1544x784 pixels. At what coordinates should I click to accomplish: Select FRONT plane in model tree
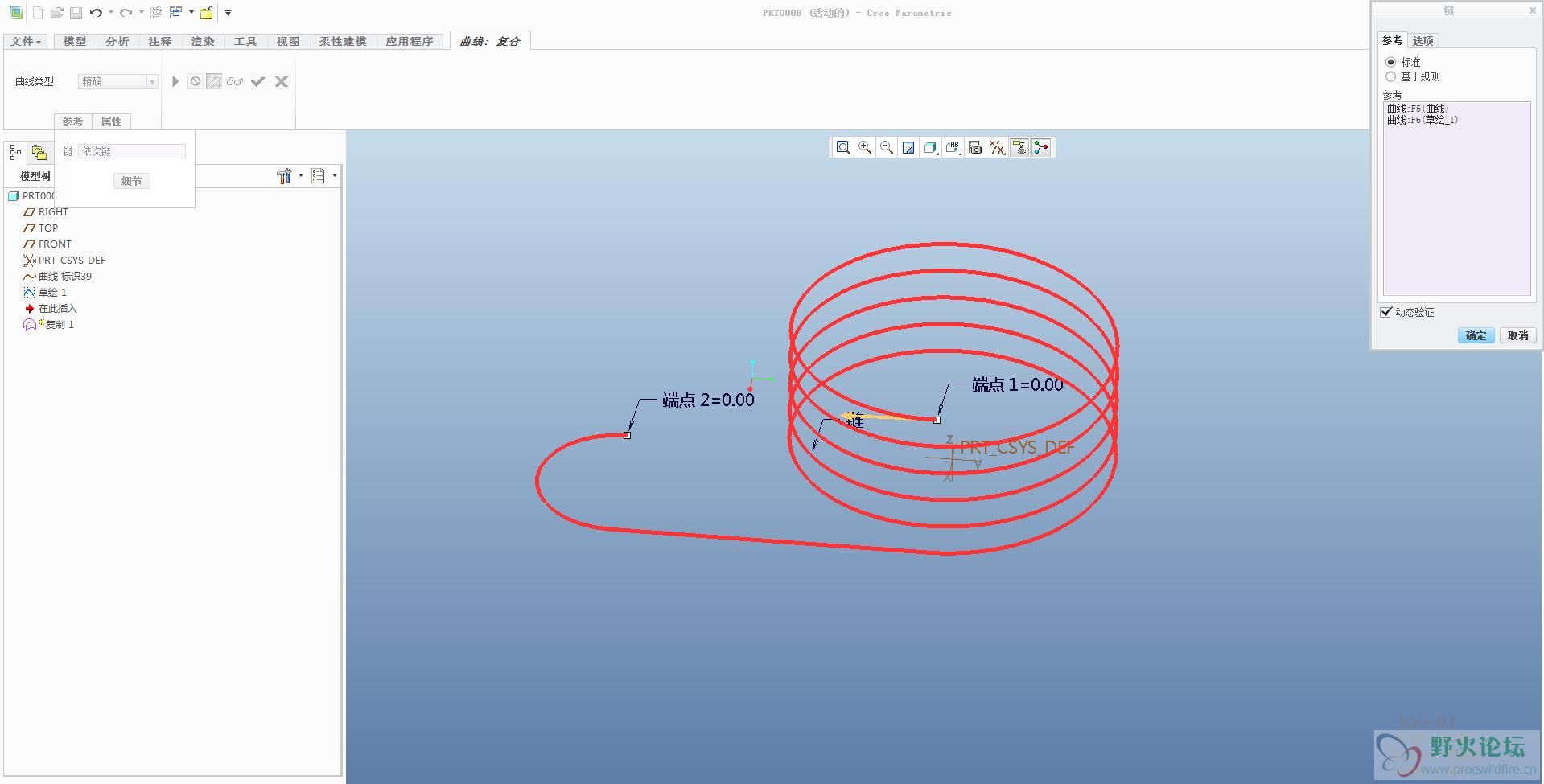tap(47, 244)
